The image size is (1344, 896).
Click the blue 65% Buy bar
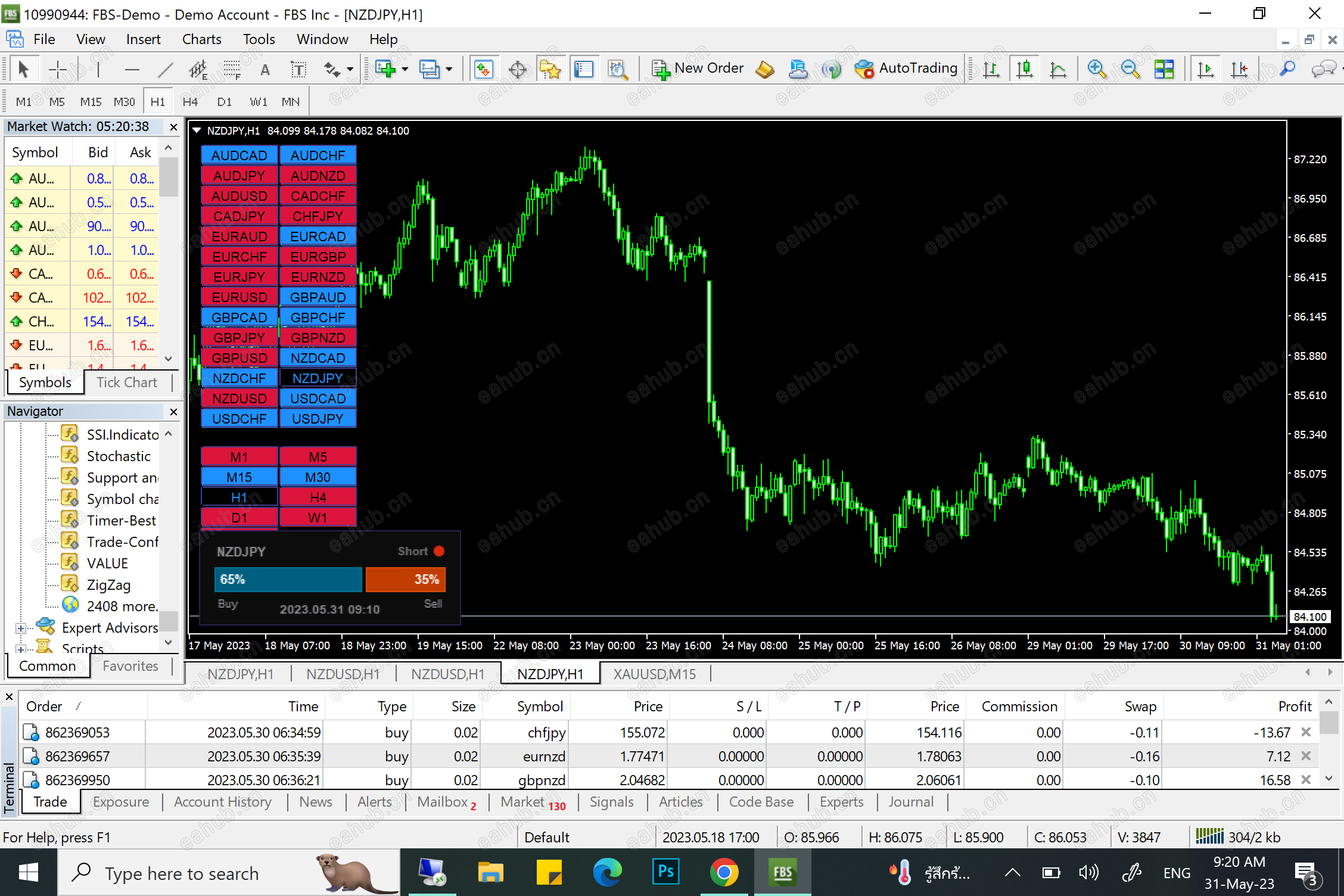pos(288,579)
